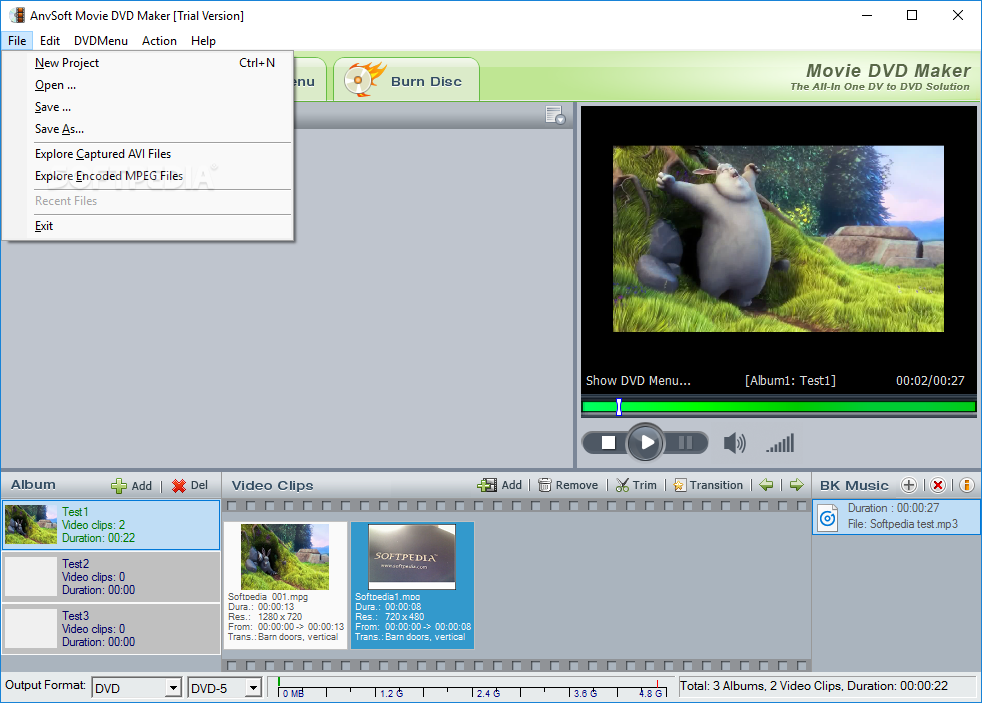Stop the video playback
Image resolution: width=982 pixels, height=703 pixels.
point(608,443)
